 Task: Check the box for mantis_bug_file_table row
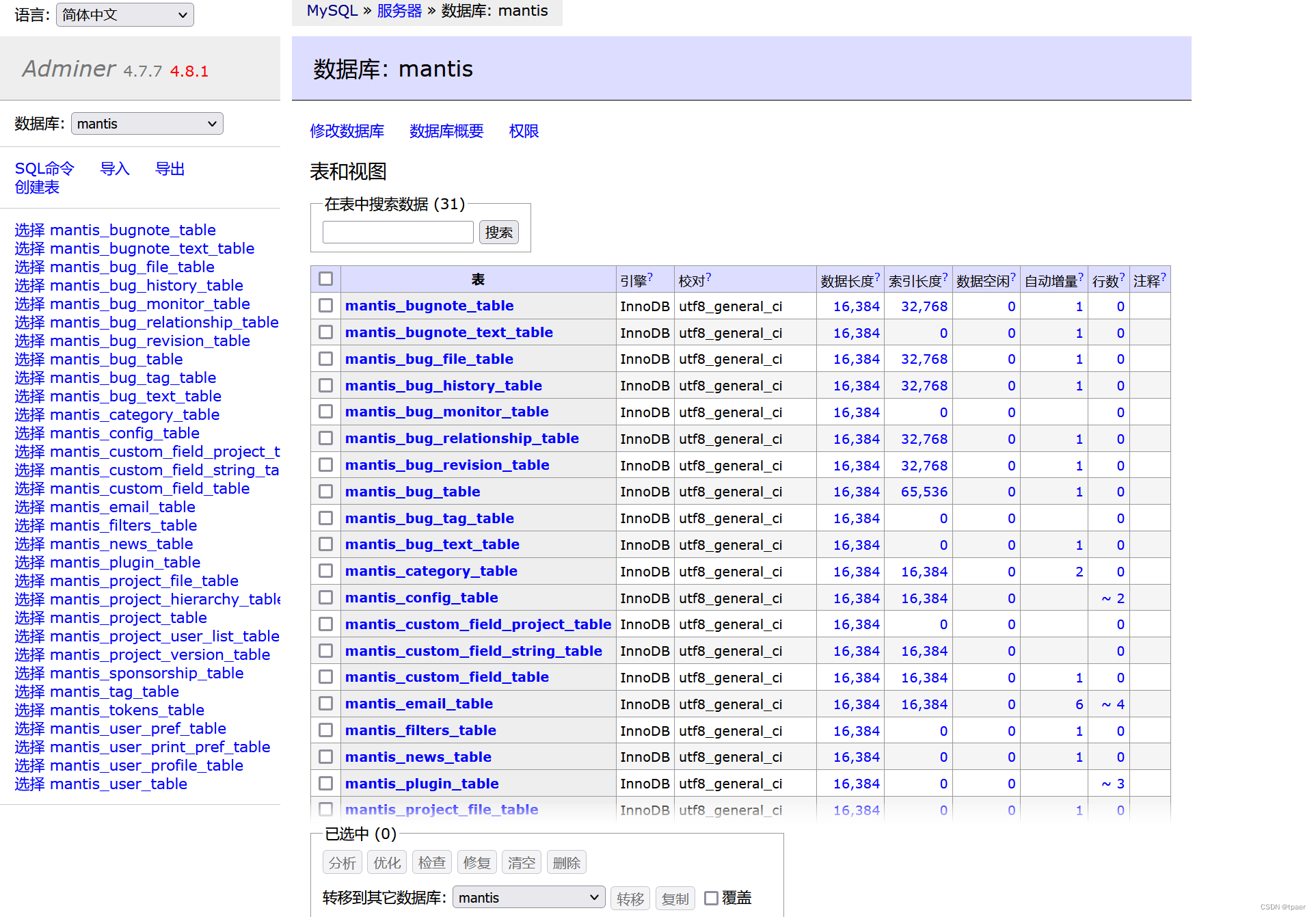click(x=326, y=359)
